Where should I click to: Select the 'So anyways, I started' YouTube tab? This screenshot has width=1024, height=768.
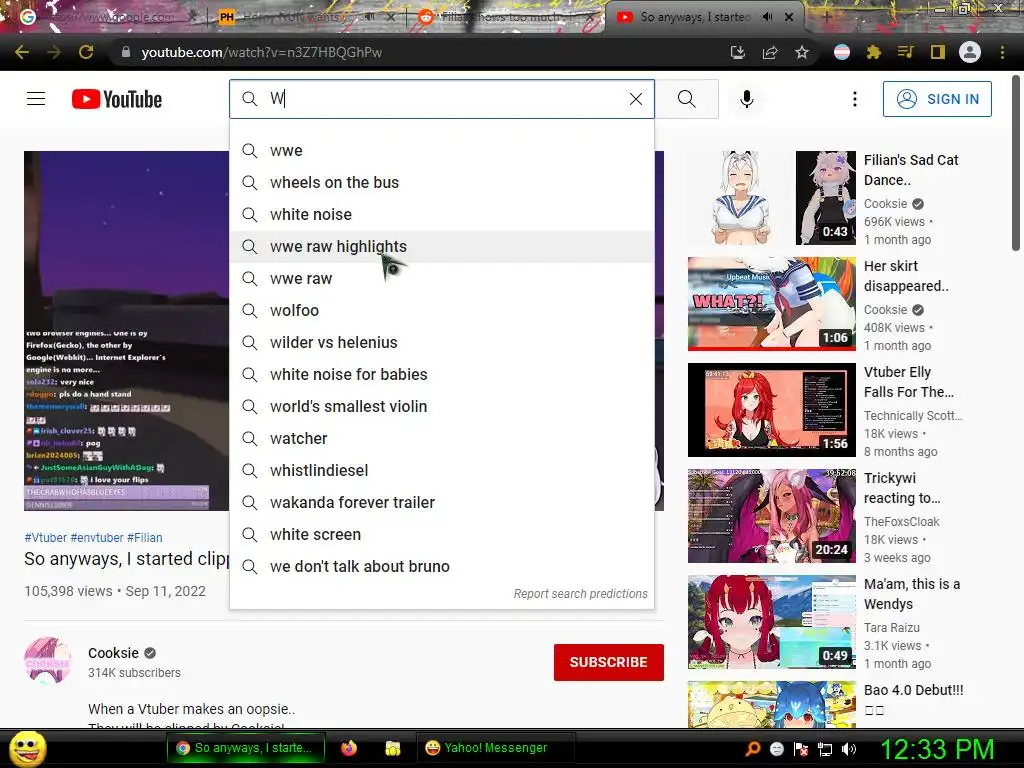click(694, 17)
